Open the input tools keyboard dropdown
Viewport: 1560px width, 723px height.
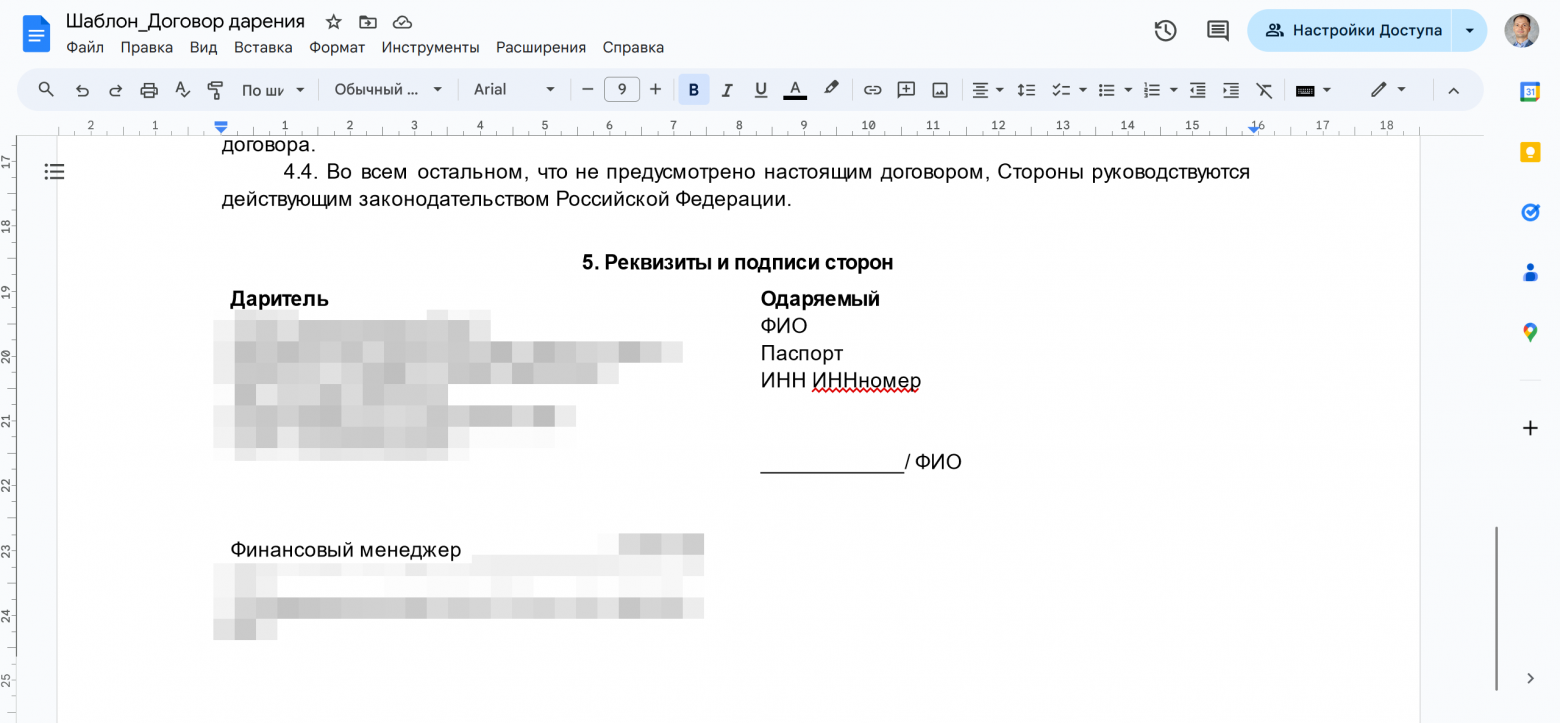pos(1313,90)
